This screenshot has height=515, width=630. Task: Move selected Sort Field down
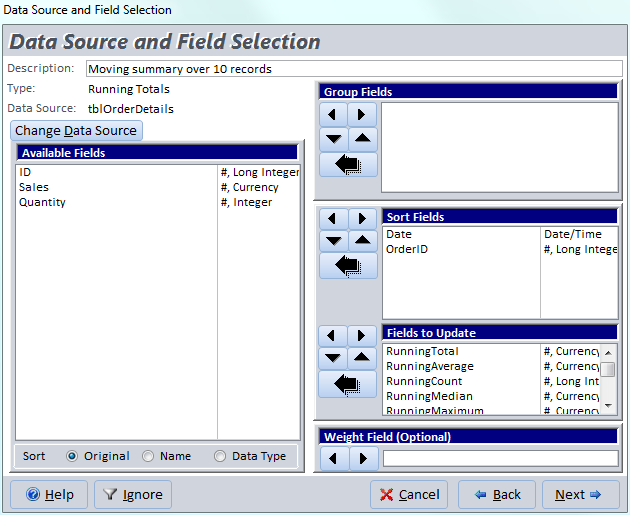[333, 241]
